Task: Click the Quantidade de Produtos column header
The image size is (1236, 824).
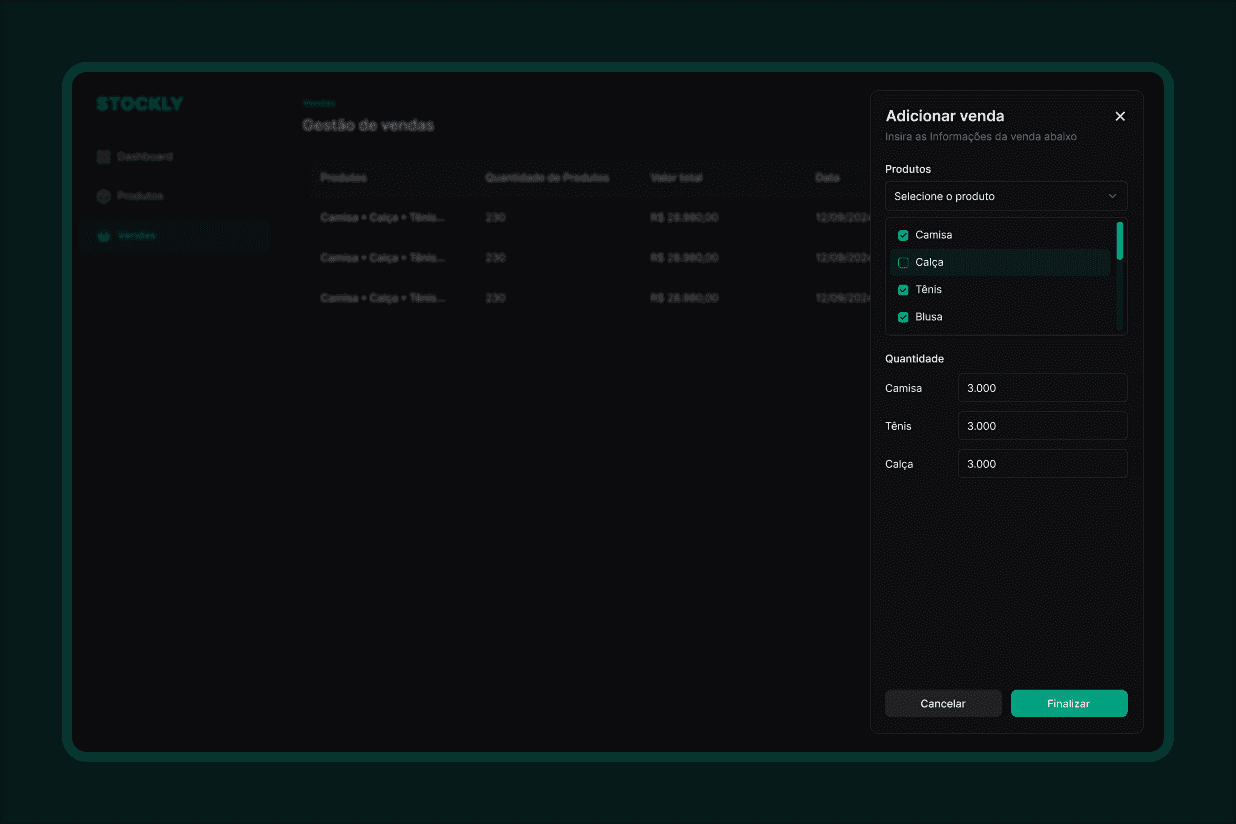Action: (x=547, y=177)
